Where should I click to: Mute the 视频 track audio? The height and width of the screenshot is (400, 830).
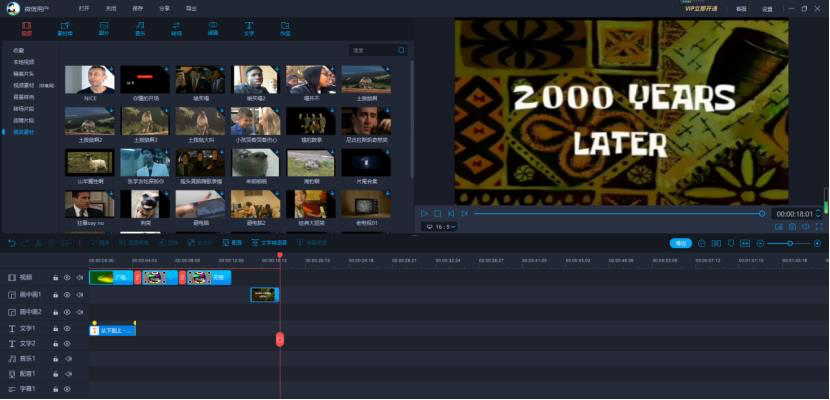click(79, 277)
